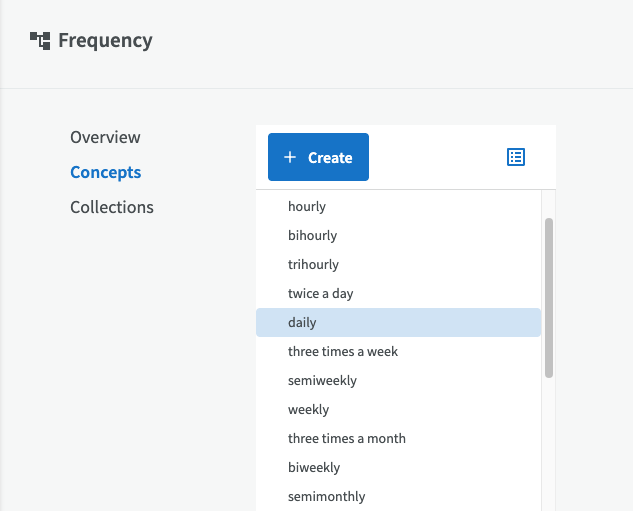Viewport: 633px width, 511px height.
Task: Open the Concepts section
Action: point(106,172)
